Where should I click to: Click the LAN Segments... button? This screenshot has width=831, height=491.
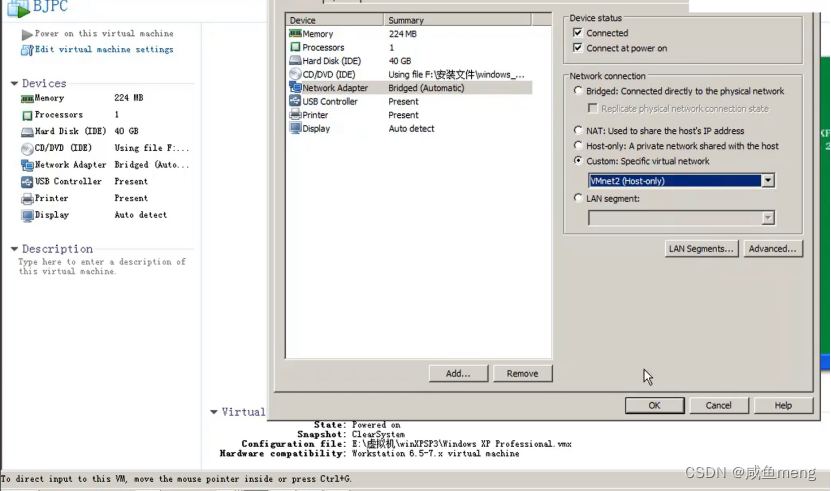701,249
